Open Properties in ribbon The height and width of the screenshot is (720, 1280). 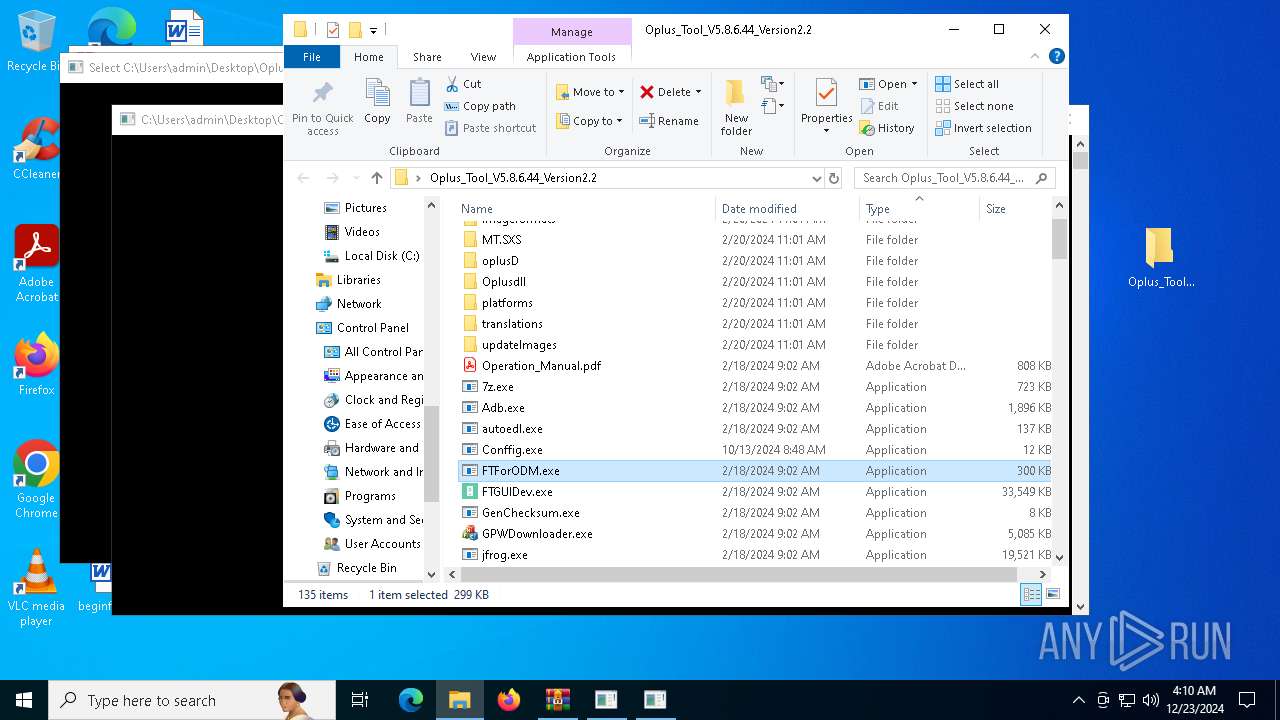(x=826, y=108)
